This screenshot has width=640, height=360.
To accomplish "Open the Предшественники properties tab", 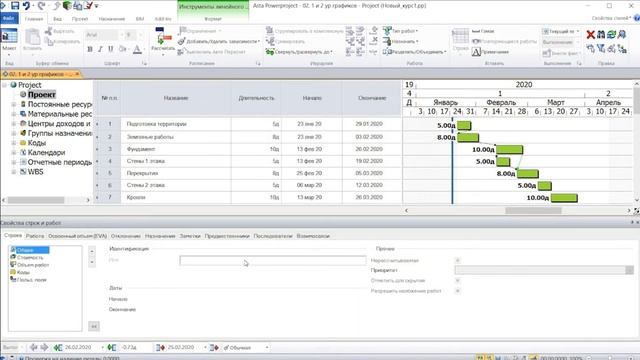I will coord(227,236).
